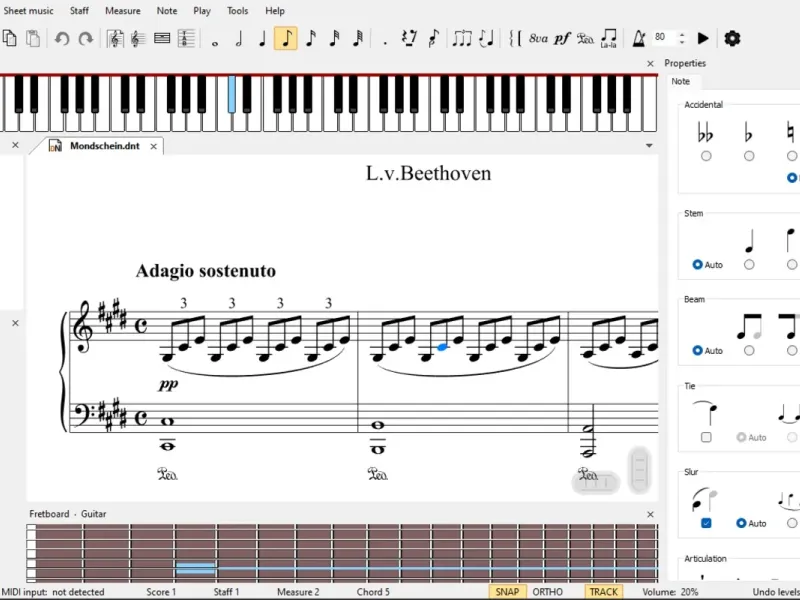Select the Note tab in Properties
Viewport: 800px width, 600px height.
tap(680, 82)
